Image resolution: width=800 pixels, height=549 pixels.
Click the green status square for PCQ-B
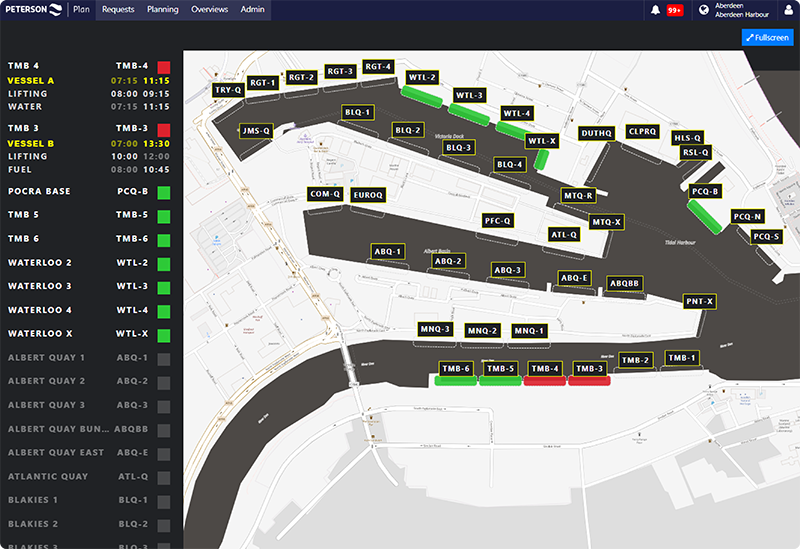coord(164,192)
